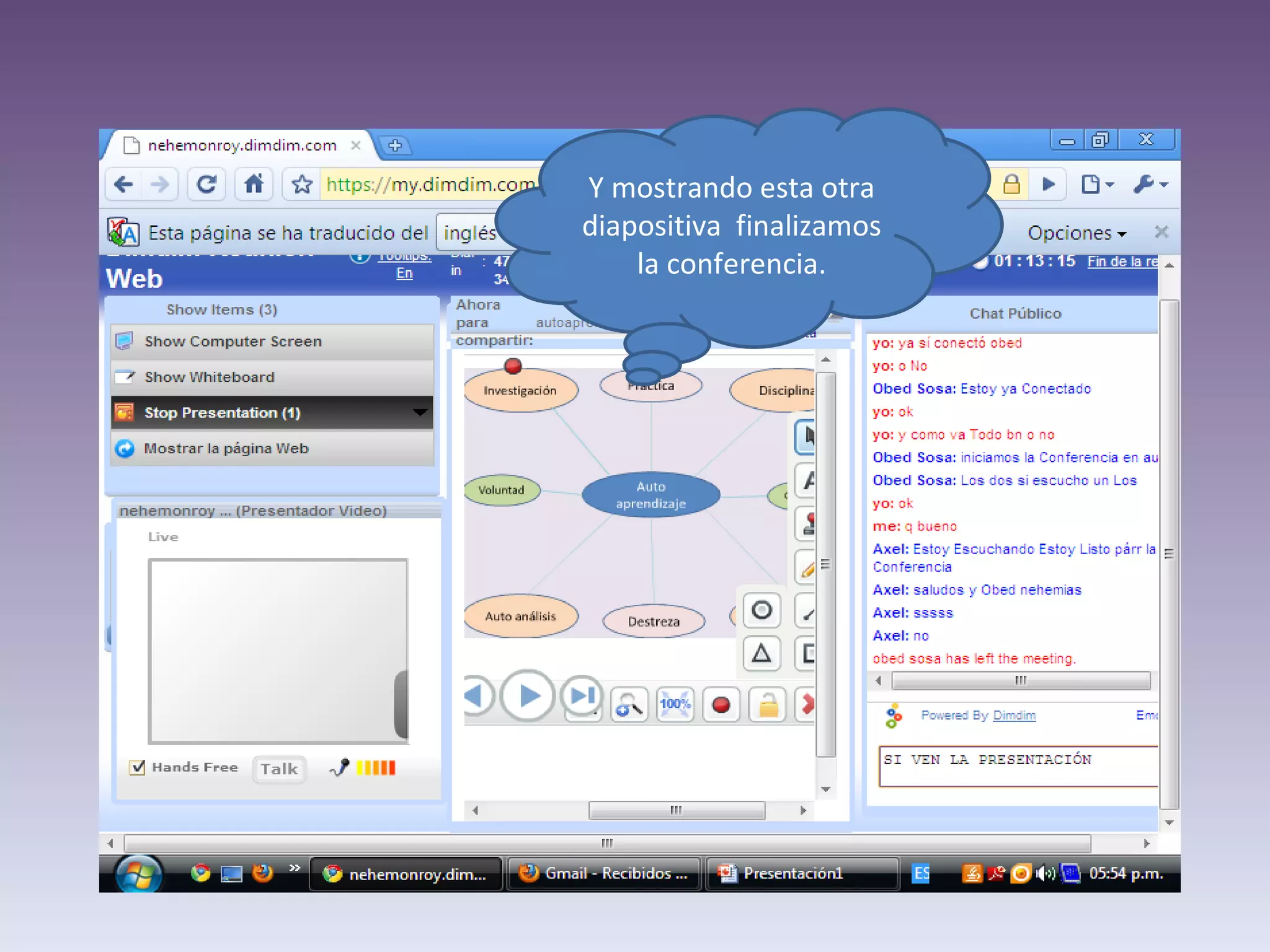Image resolution: width=1270 pixels, height=952 pixels.
Task: Click the chat message input field
Action: pos(1017,766)
